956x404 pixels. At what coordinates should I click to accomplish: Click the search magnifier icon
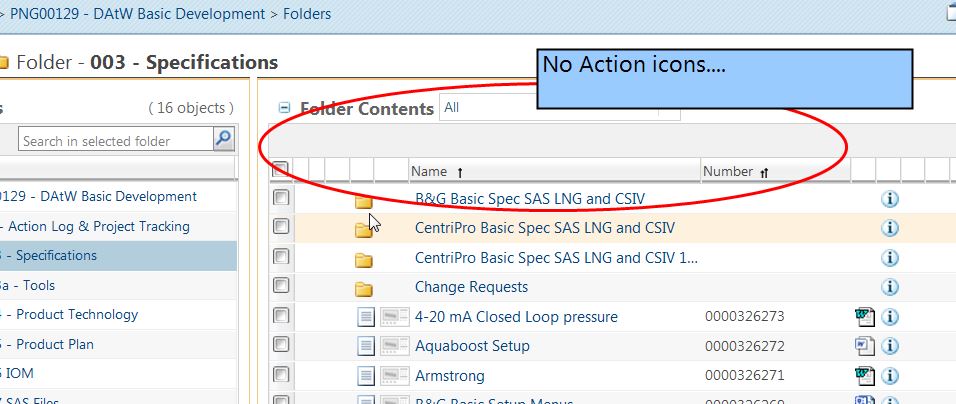tap(224, 140)
